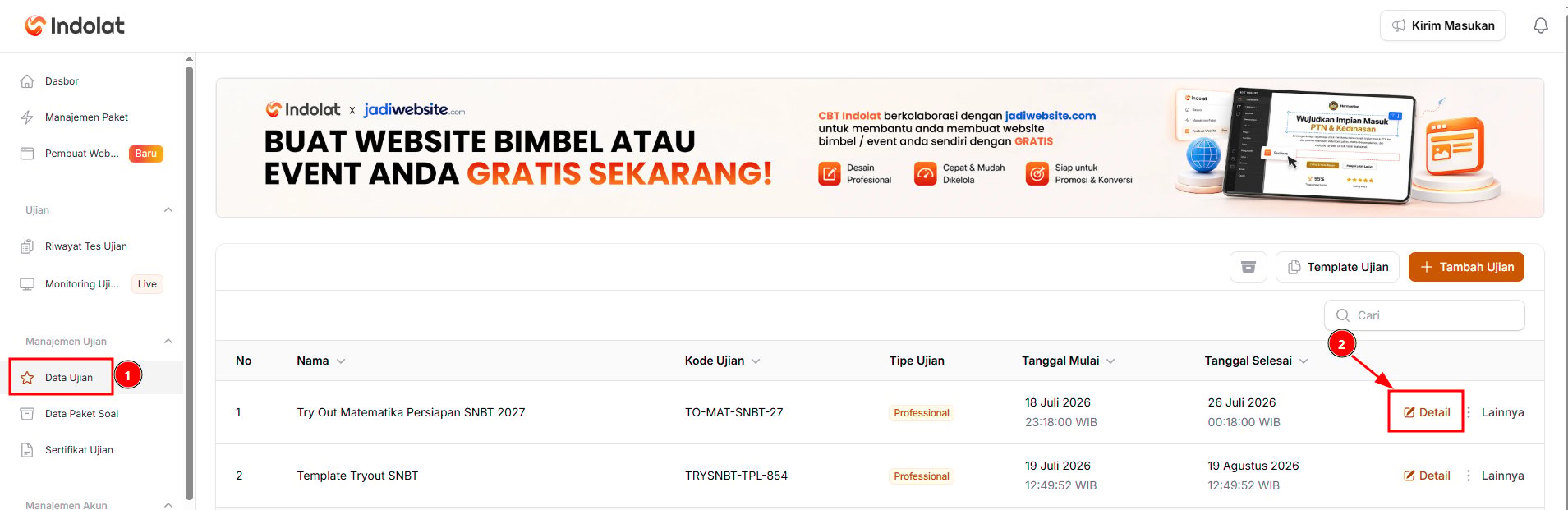The image size is (1568, 510).
Task: Click the Pembuat Web browser icon
Action: tap(27, 154)
